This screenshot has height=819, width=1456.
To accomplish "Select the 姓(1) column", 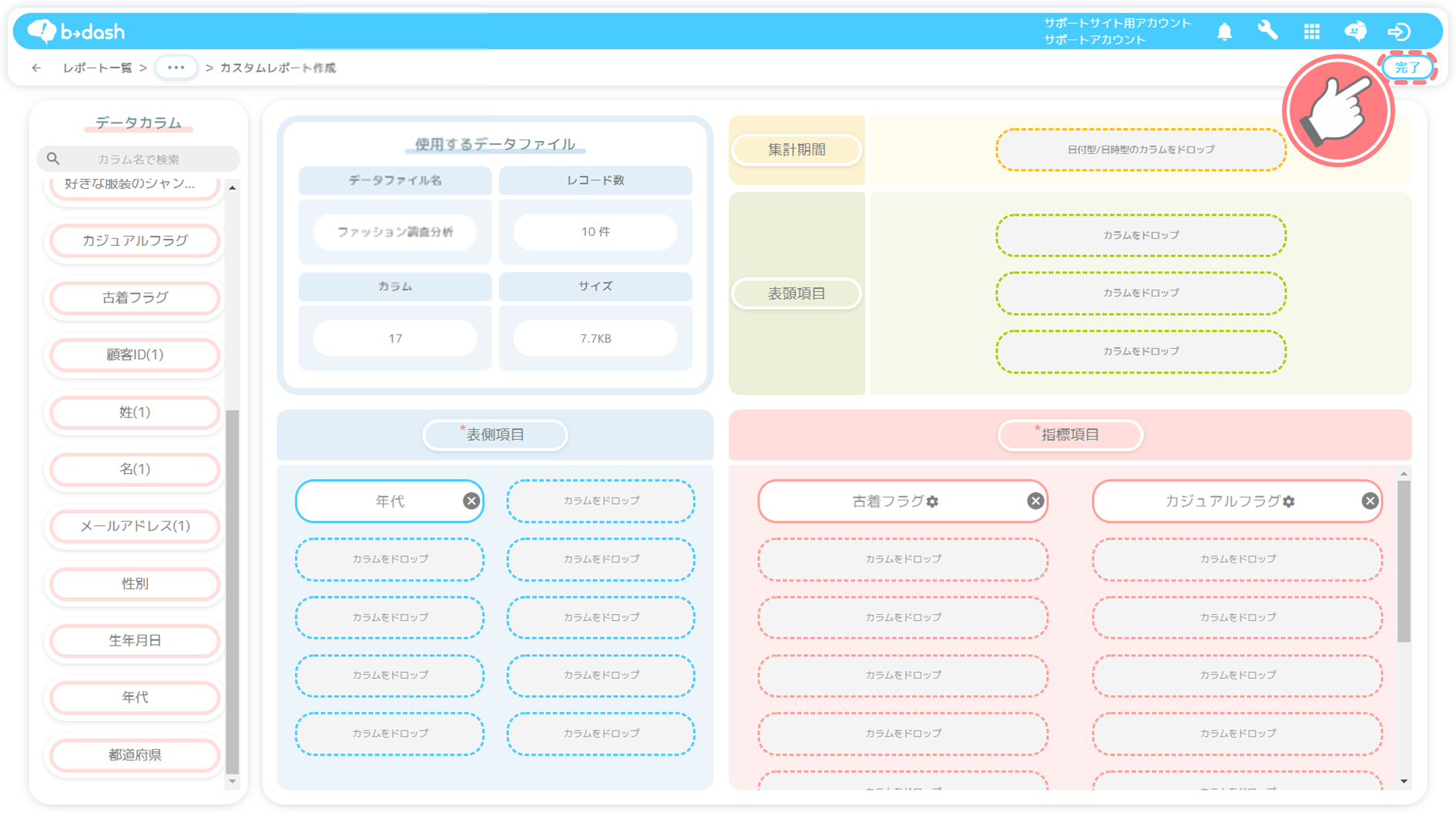I will tap(135, 412).
